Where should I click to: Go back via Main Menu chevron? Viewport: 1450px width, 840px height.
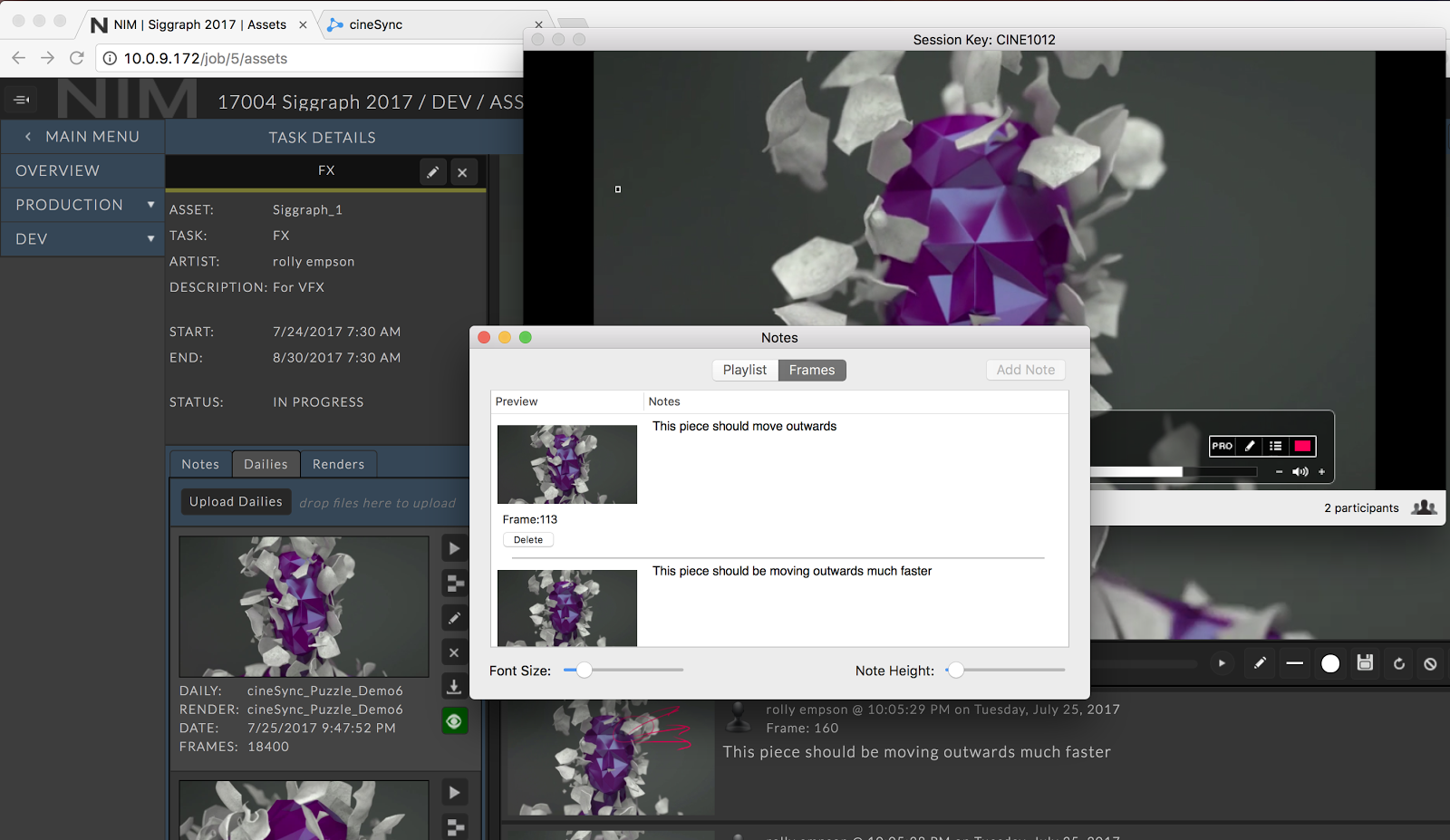28,137
